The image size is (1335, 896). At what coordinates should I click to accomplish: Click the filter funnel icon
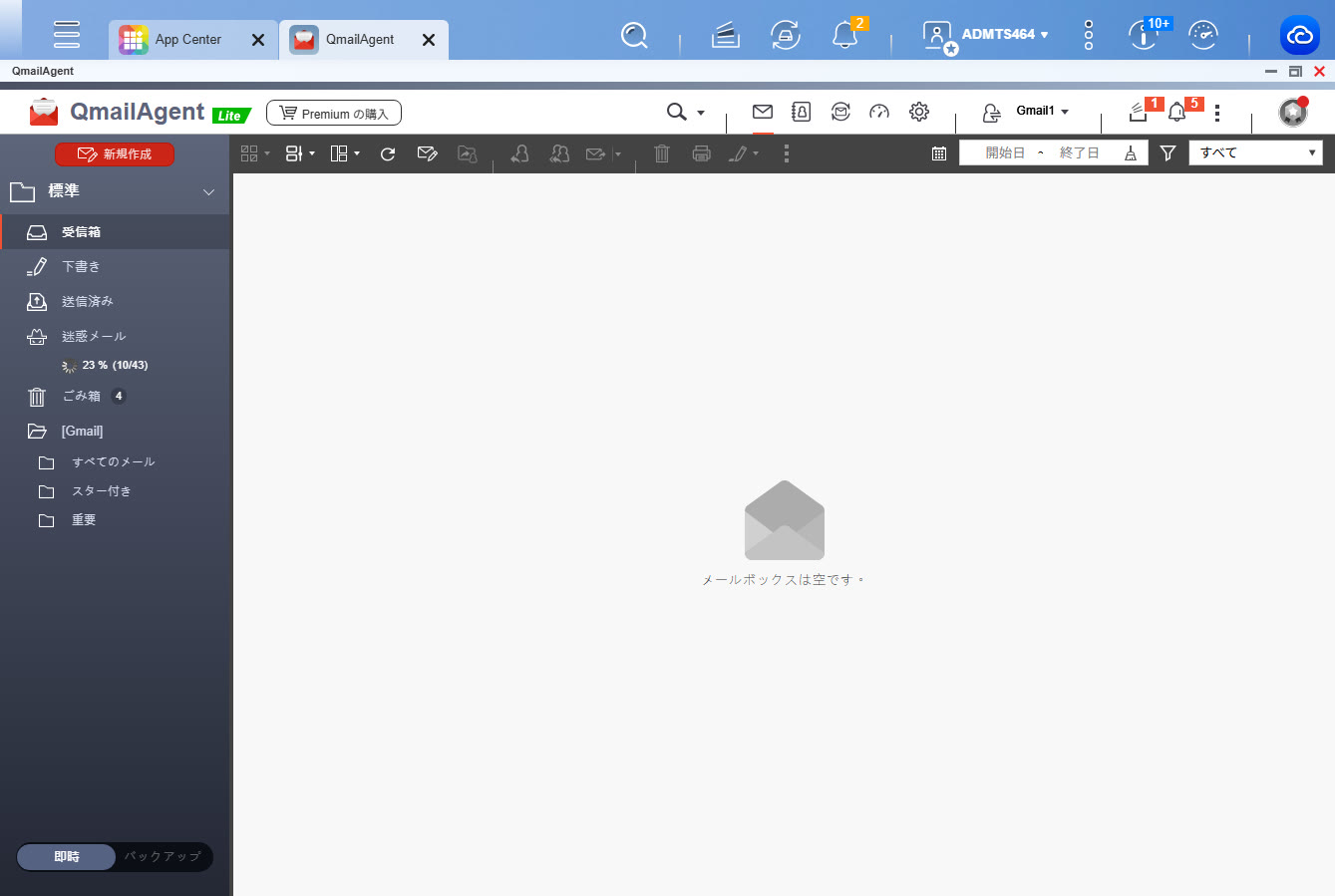1168,153
